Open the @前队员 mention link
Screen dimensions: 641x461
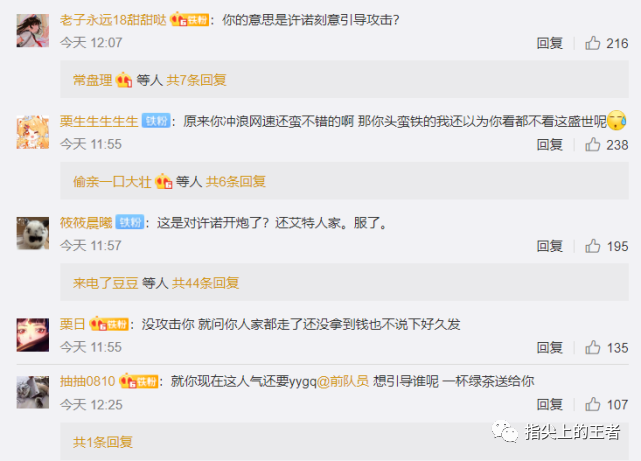(343, 381)
